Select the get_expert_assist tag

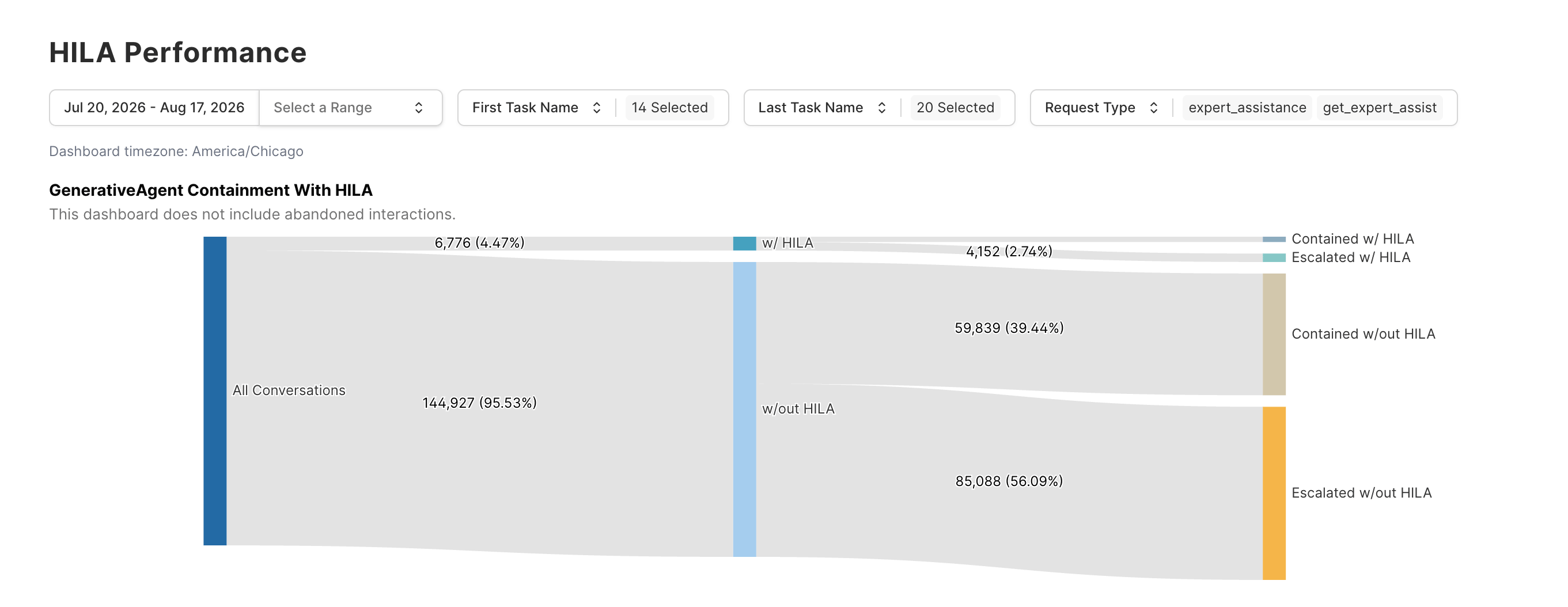1379,108
